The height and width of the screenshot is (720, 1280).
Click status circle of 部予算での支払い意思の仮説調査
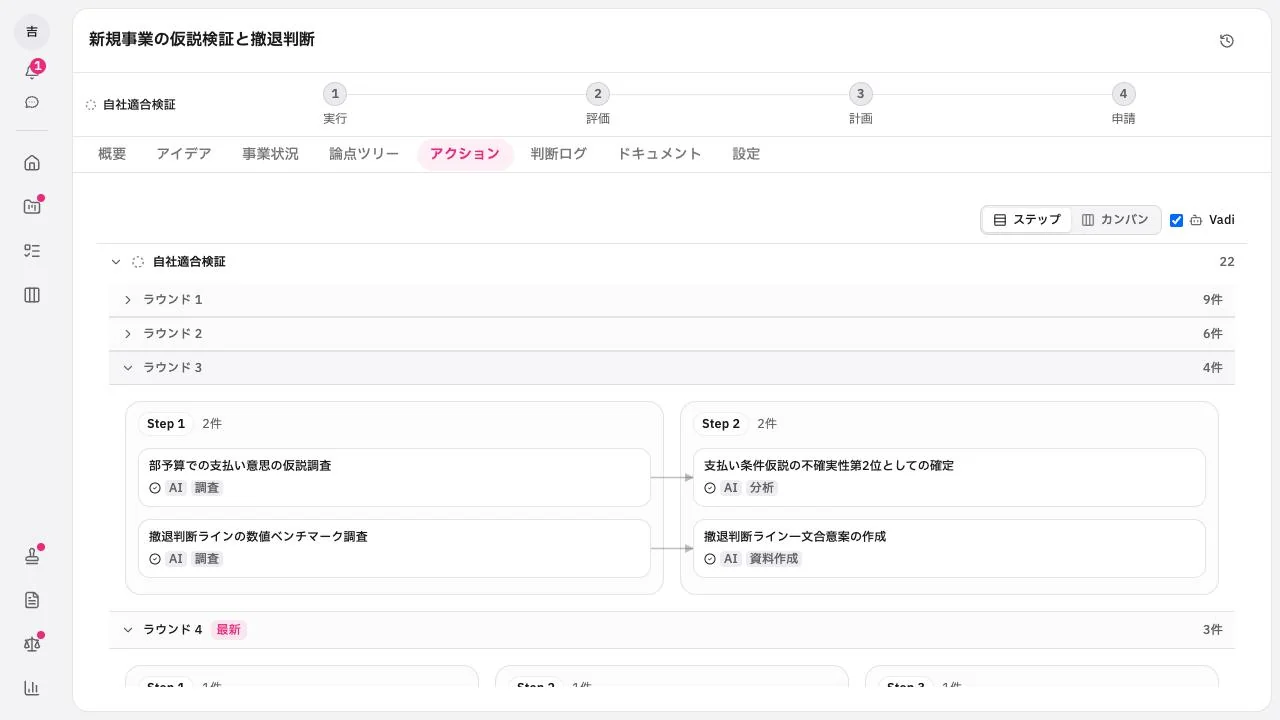155,488
